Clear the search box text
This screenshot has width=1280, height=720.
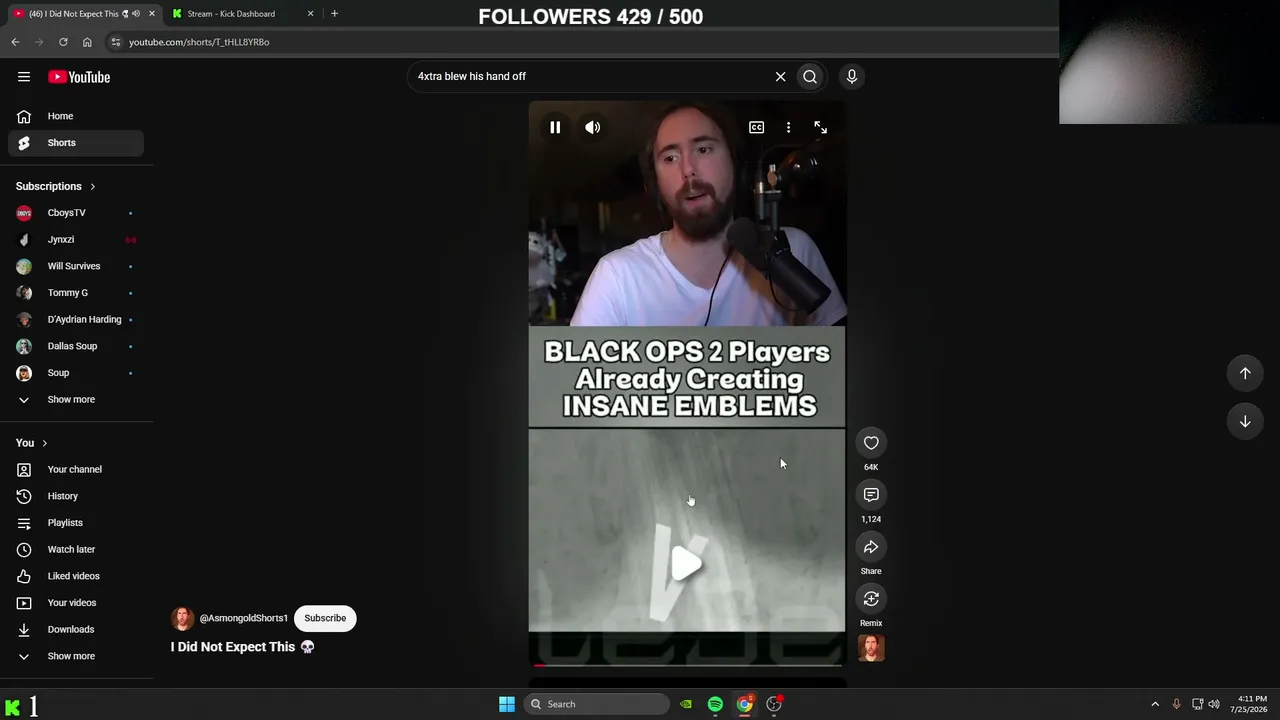pos(781,76)
